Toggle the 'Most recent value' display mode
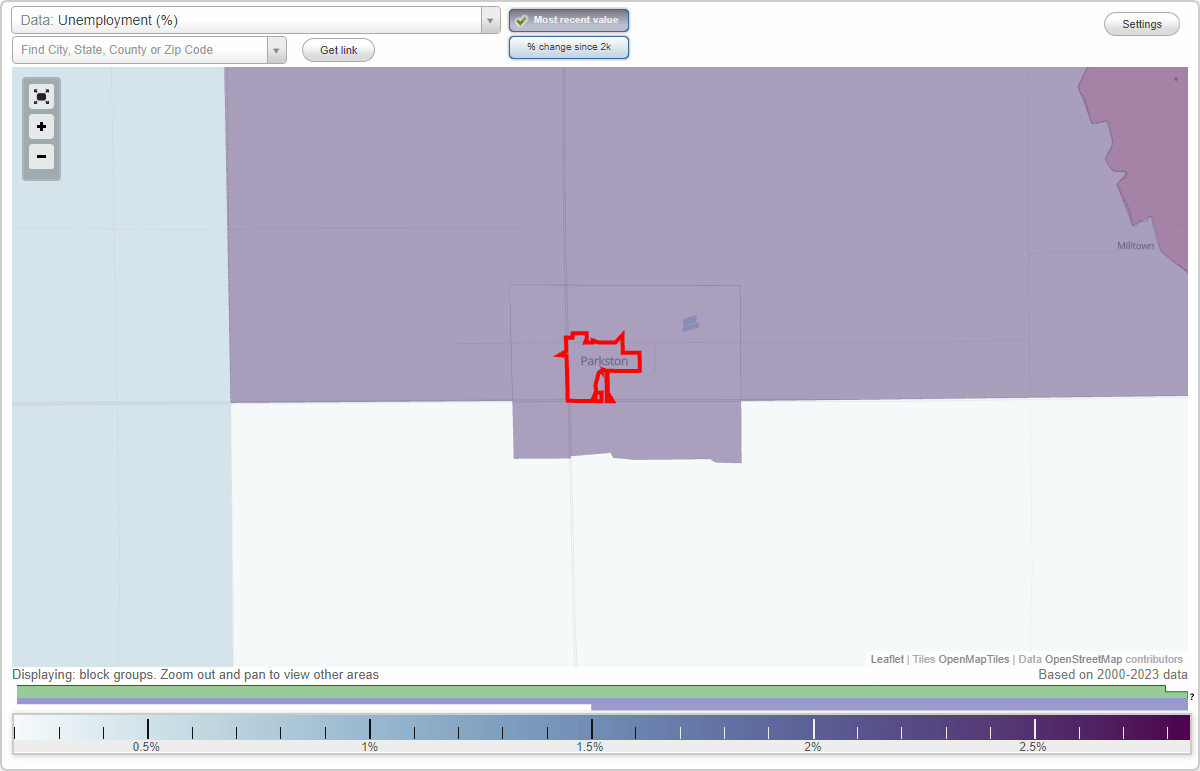This screenshot has width=1200, height=771. point(568,20)
